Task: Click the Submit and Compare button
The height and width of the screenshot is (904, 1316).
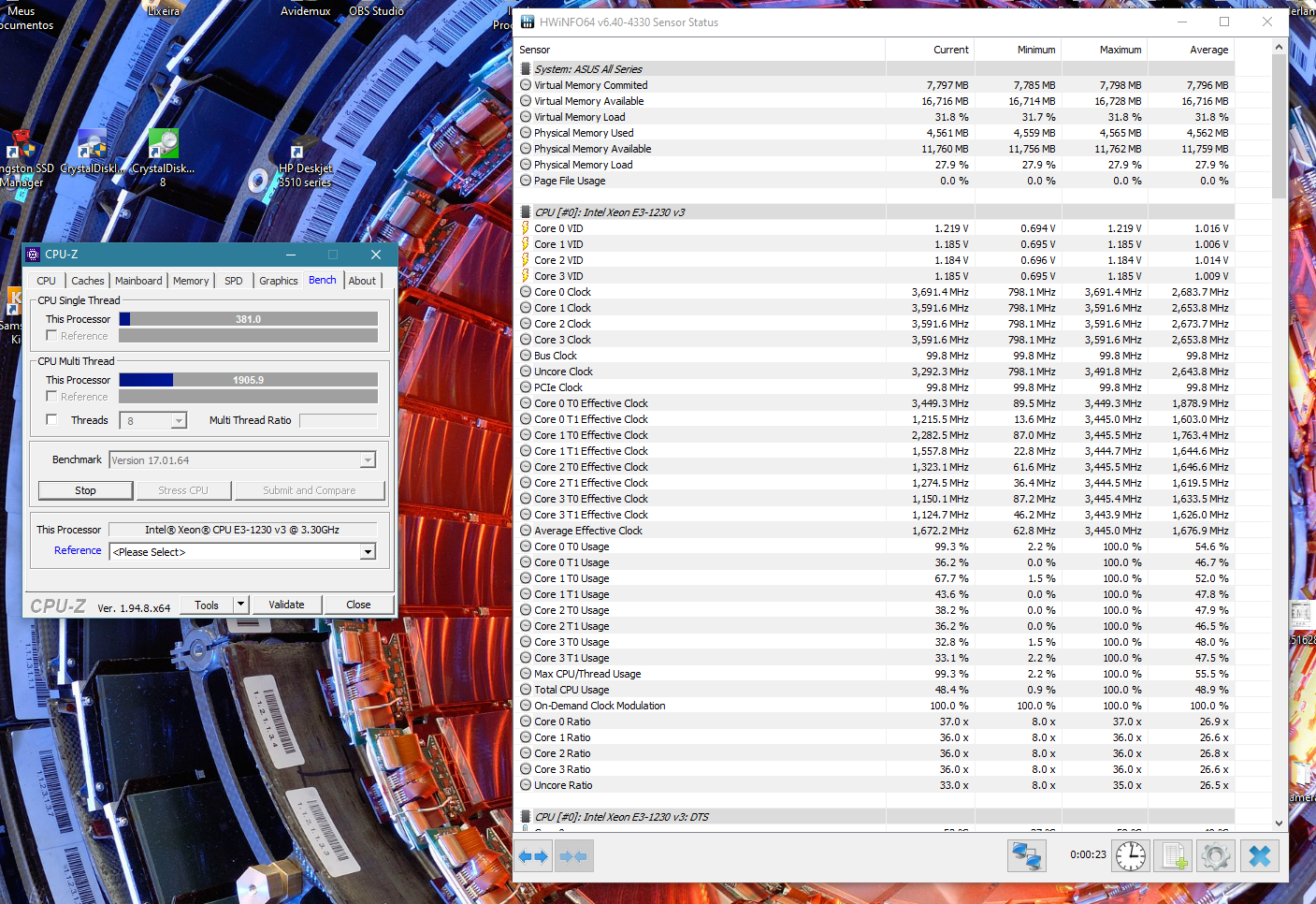Action: coord(310,490)
